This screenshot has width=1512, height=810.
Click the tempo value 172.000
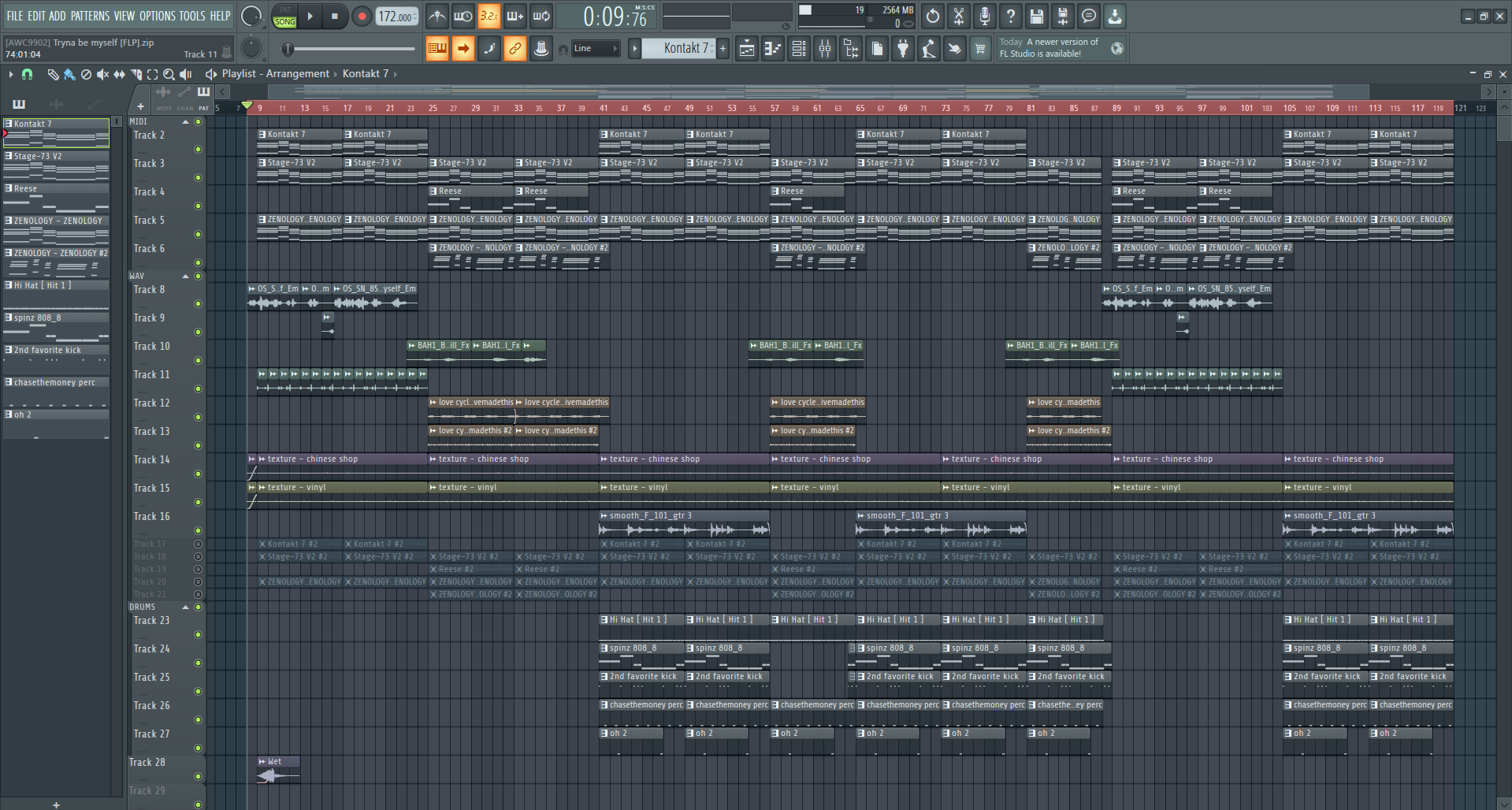pos(396,17)
